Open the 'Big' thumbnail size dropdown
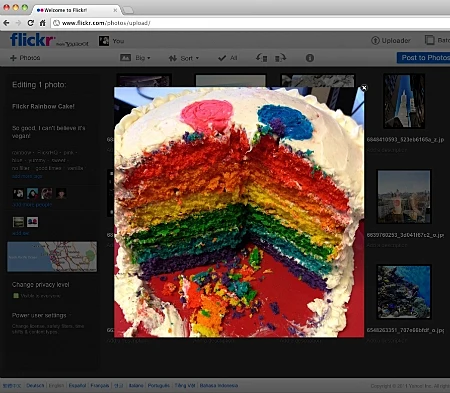Viewport: 450px width, 393px height. point(143,58)
